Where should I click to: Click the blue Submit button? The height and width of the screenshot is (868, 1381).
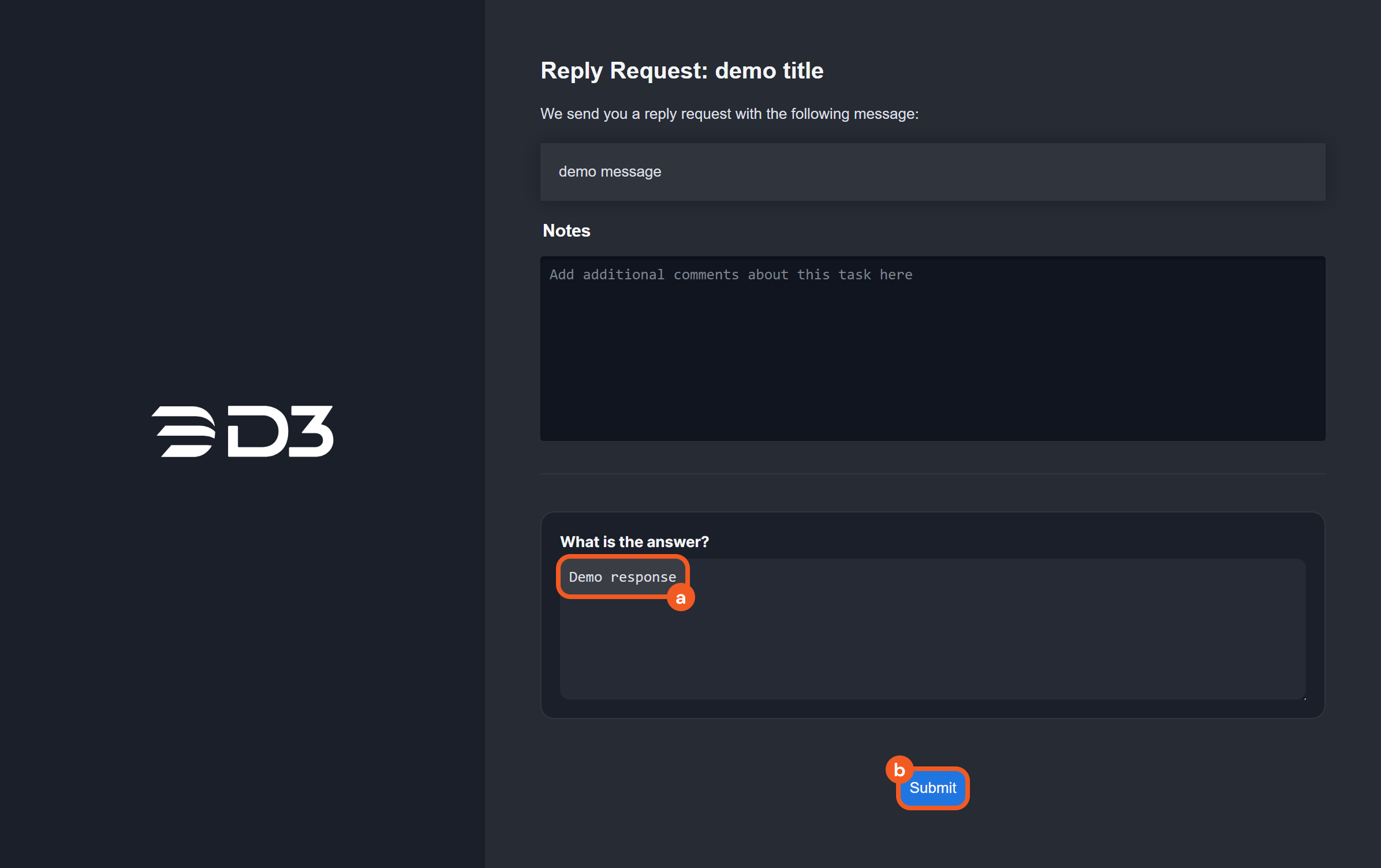tap(932, 788)
